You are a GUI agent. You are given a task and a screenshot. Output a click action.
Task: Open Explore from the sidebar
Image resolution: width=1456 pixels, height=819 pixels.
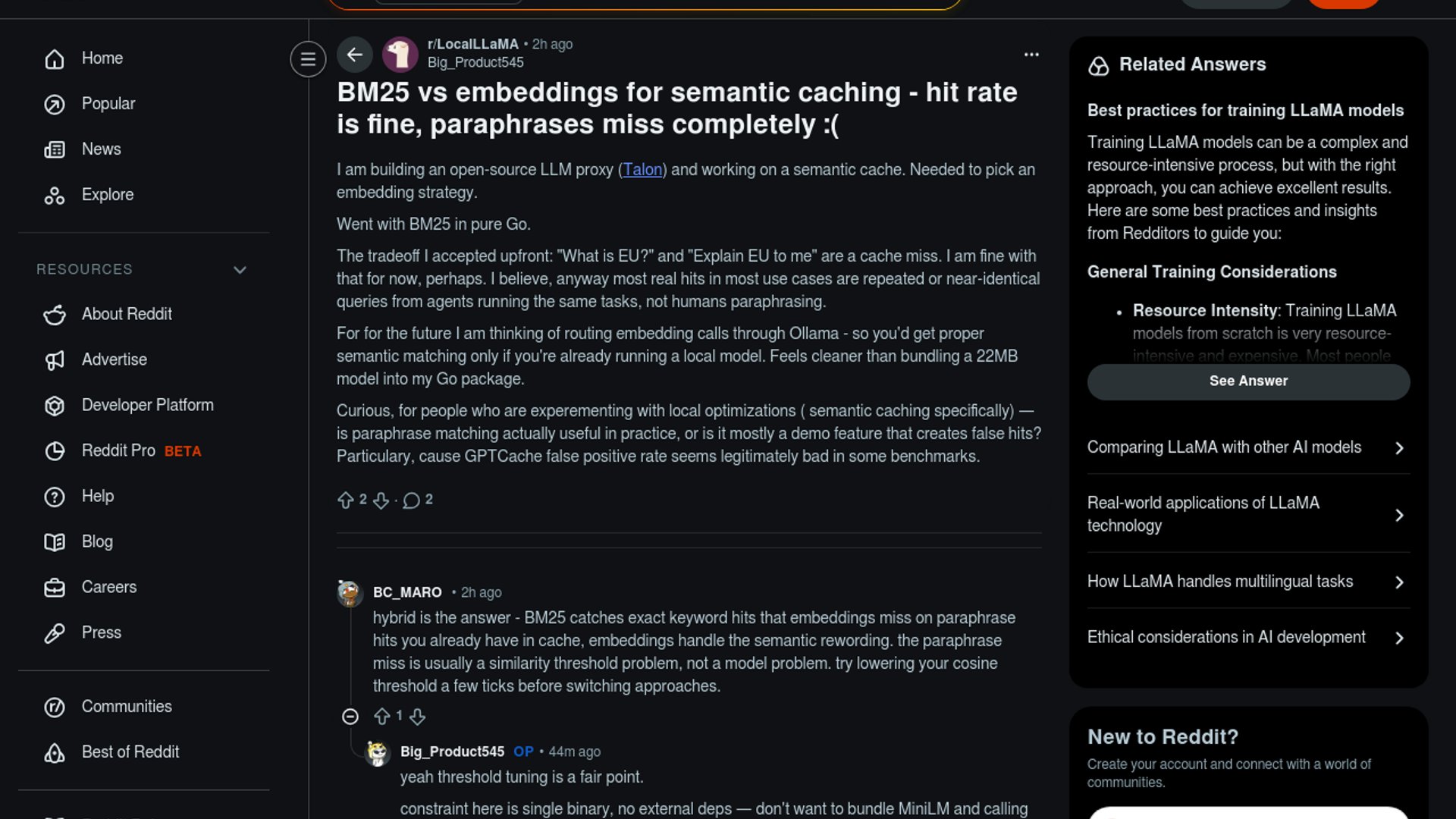click(107, 195)
